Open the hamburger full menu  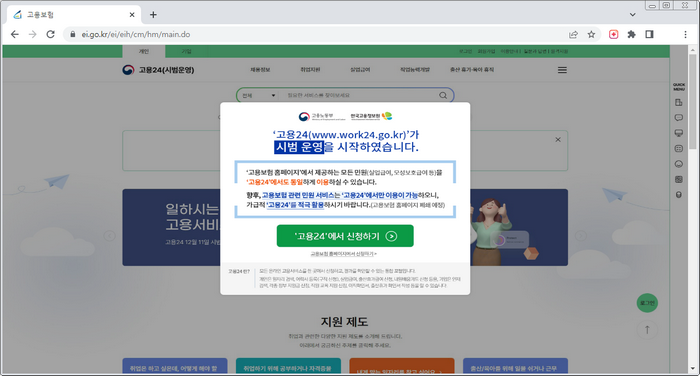[562, 70]
